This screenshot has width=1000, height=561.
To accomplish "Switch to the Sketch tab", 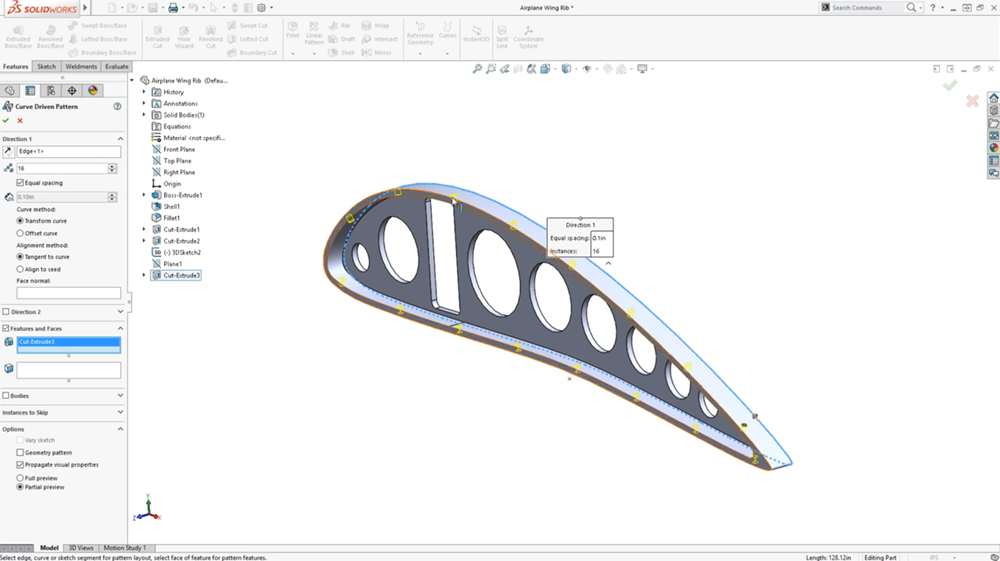I will (x=46, y=67).
